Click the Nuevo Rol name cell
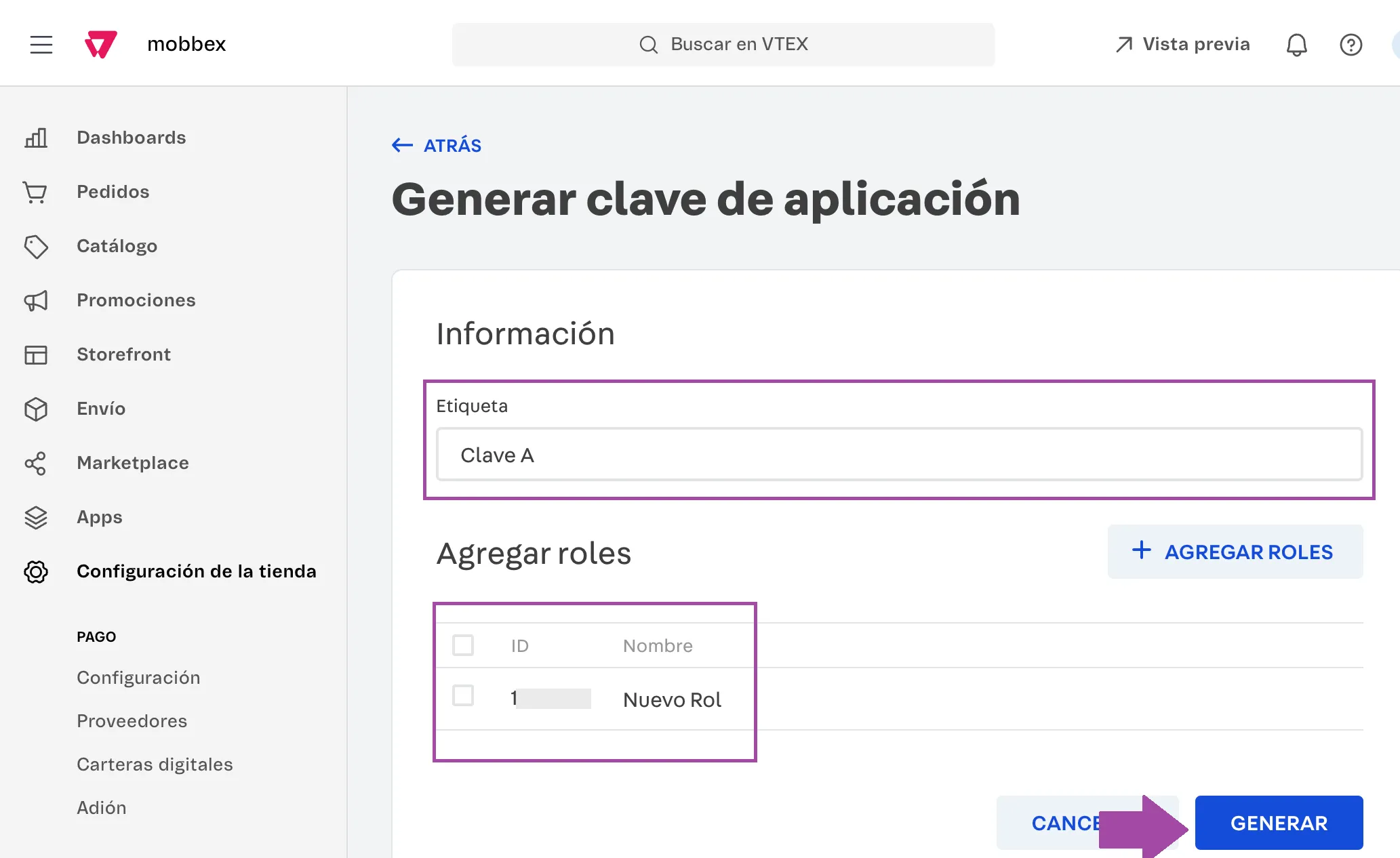 tap(672, 699)
